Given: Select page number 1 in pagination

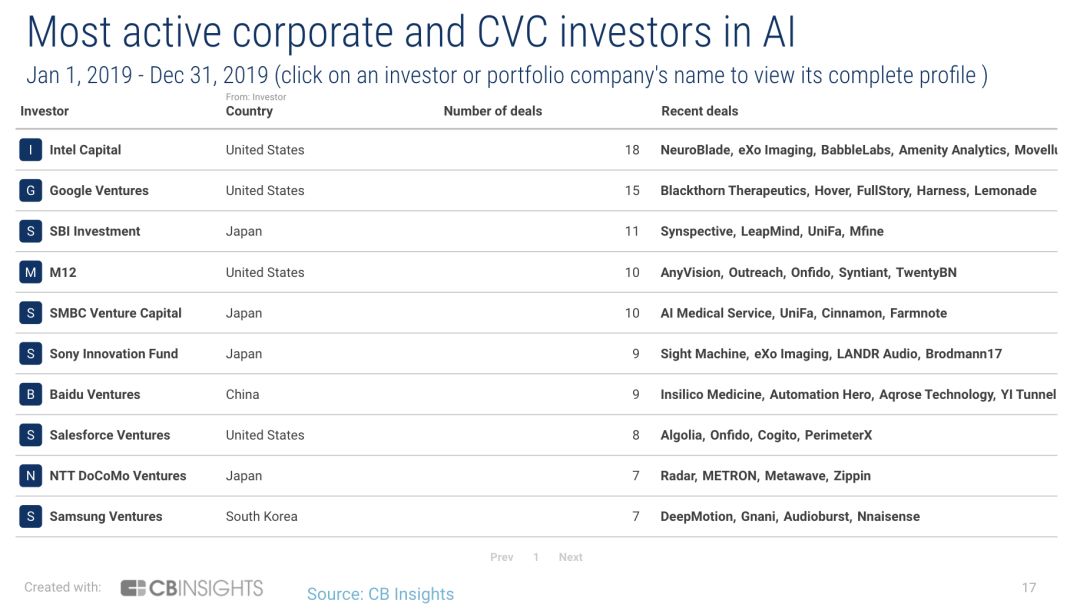Looking at the screenshot, I should pos(536,557).
